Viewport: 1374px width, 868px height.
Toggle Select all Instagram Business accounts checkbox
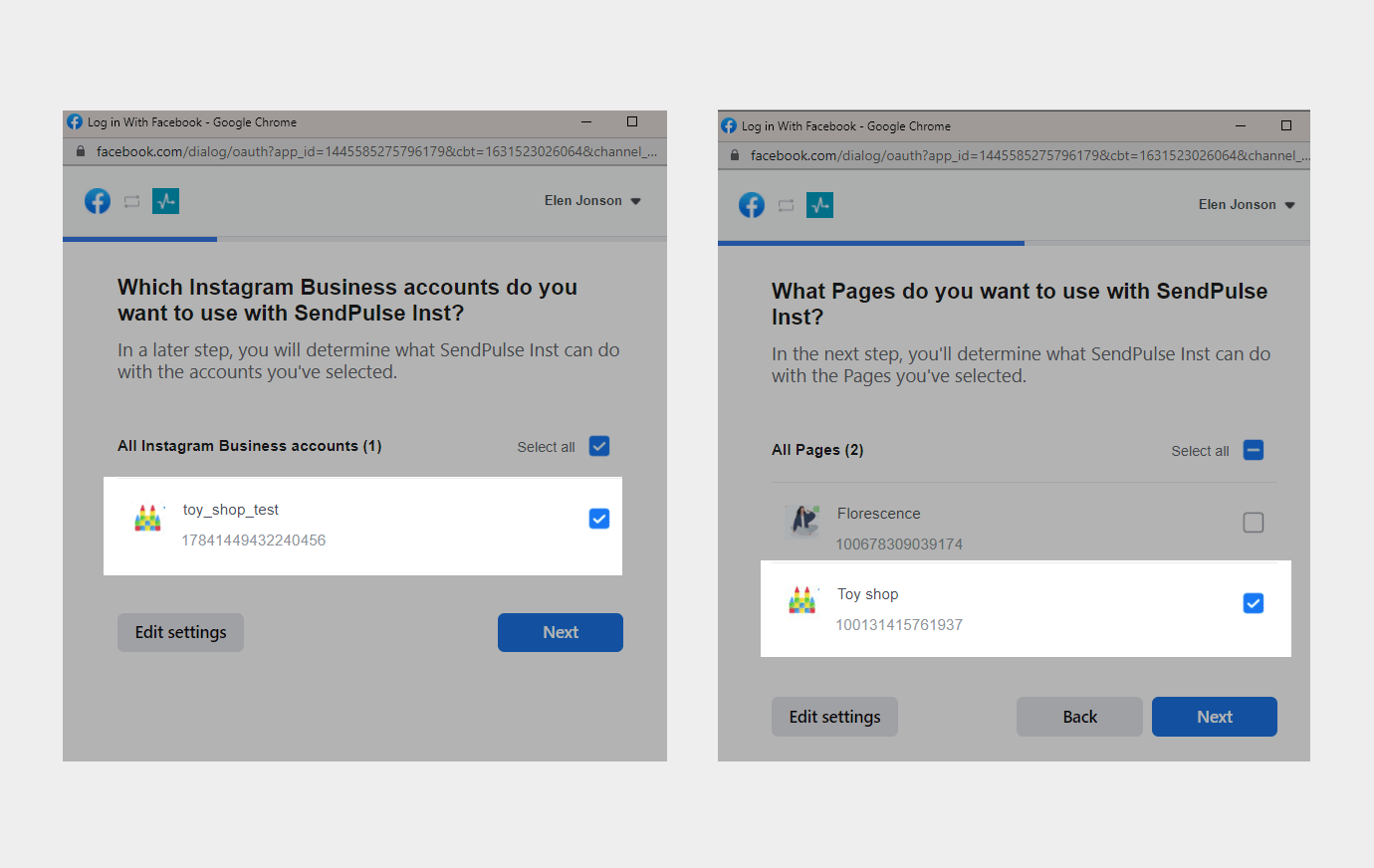599,446
